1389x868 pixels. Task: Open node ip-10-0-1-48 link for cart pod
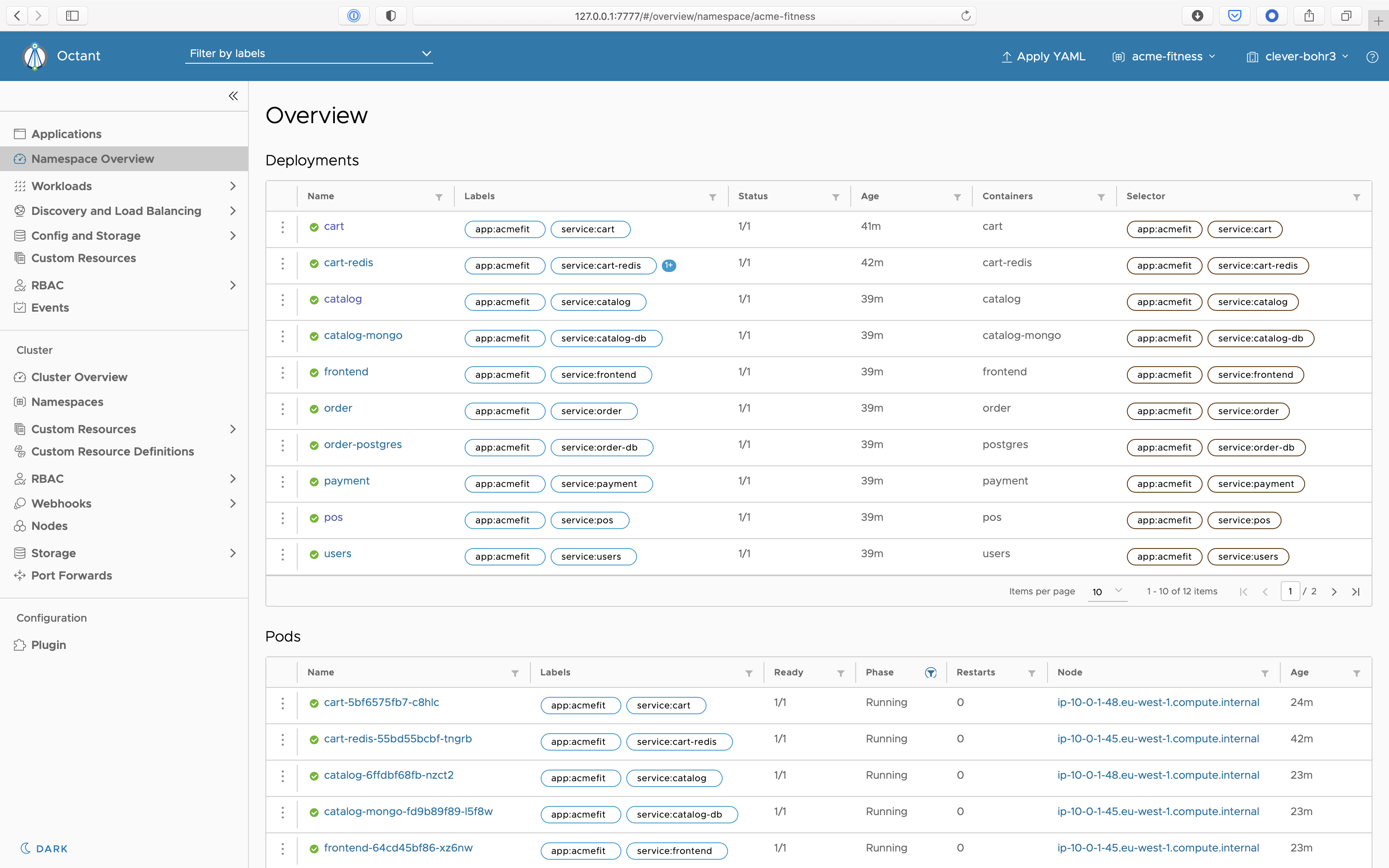(x=1158, y=702)
